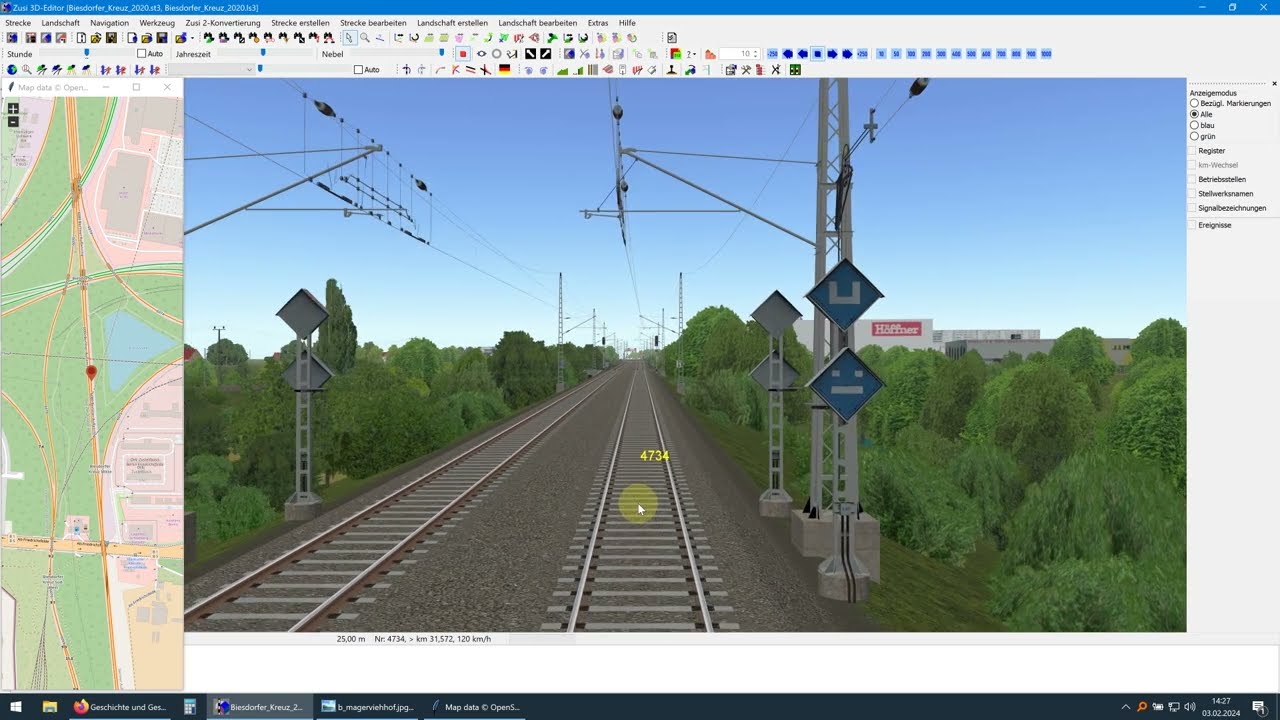Enable the Betriebsstellen checkbox
The width and height of the screenshot is (1280, 720).
pos(1193,179)
